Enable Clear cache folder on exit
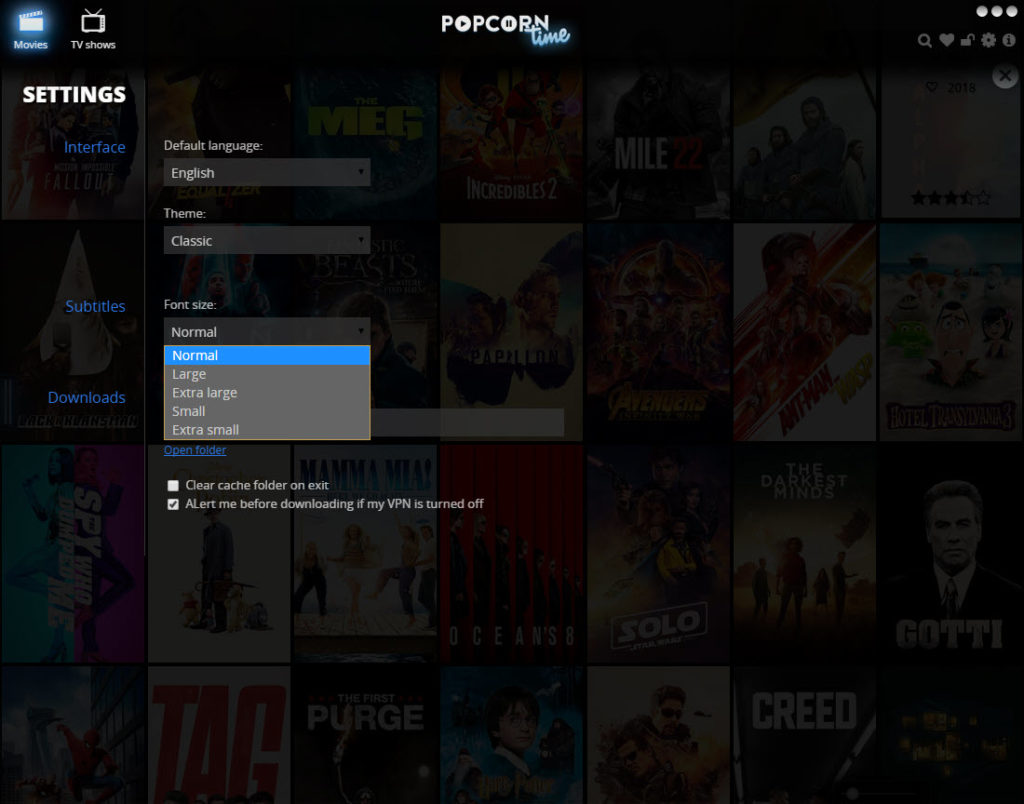This screenshot has height=804, width=1024. (173, 486)
